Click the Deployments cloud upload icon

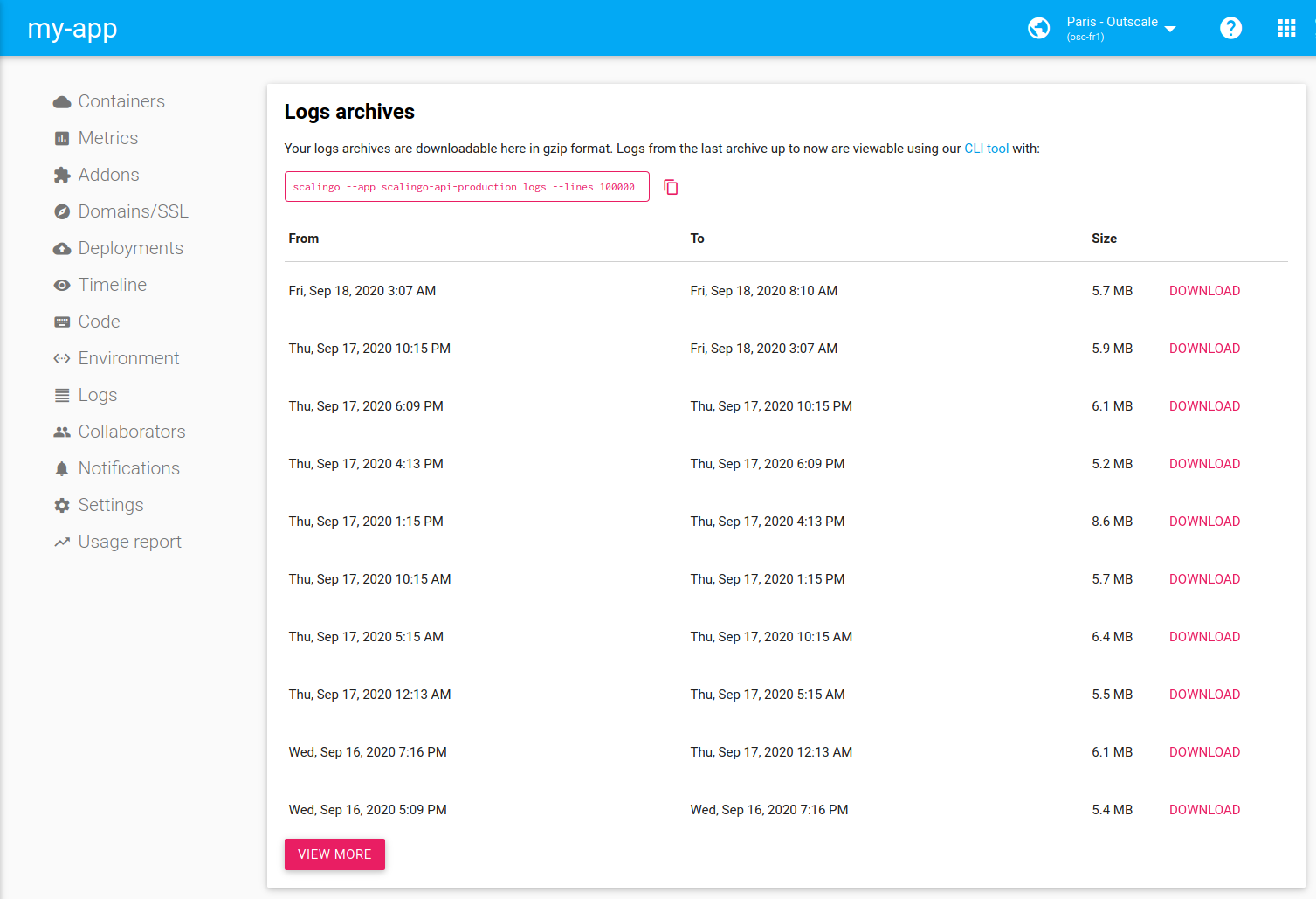[x=62, y=249]
